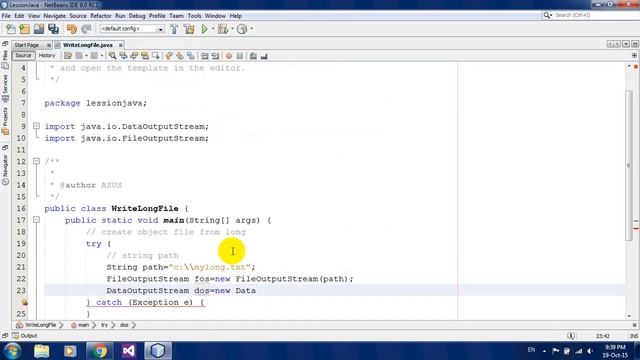Click the Comment code icon
The height and width of the screenshot is (360, 640).
[x=253, y=56]
